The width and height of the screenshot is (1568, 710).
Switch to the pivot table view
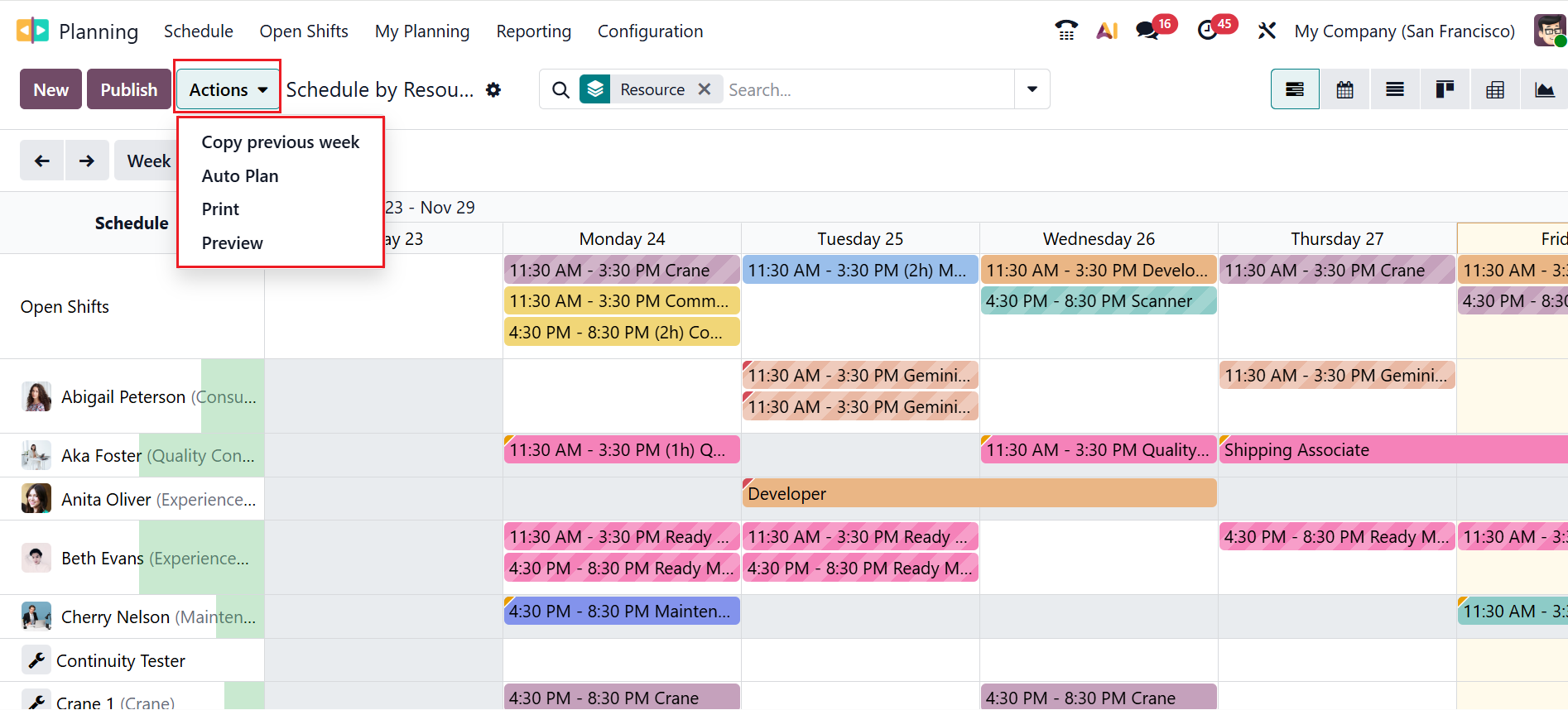click(x=1495, y=89)
